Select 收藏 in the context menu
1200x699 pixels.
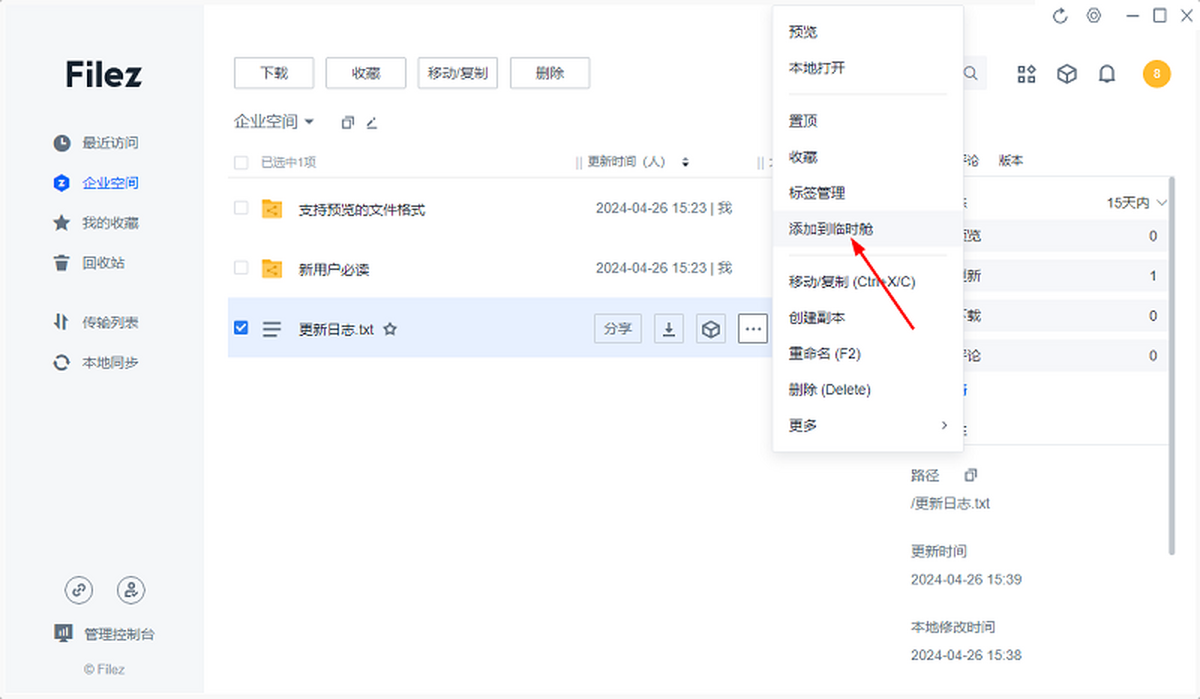(x=867, y=157)
